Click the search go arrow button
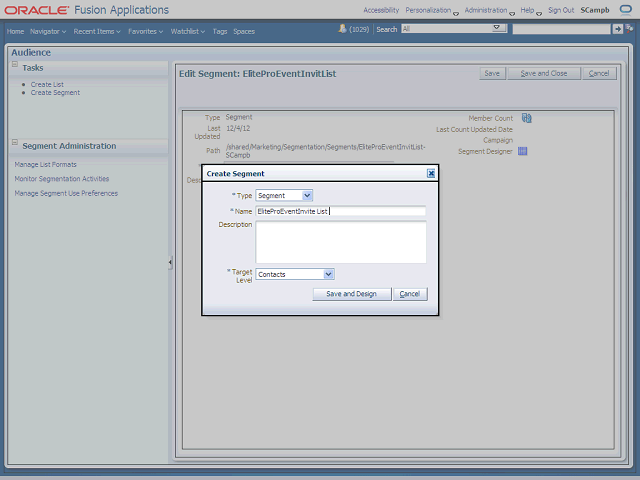This screenshot has width=640, height=480. point(618,29)
